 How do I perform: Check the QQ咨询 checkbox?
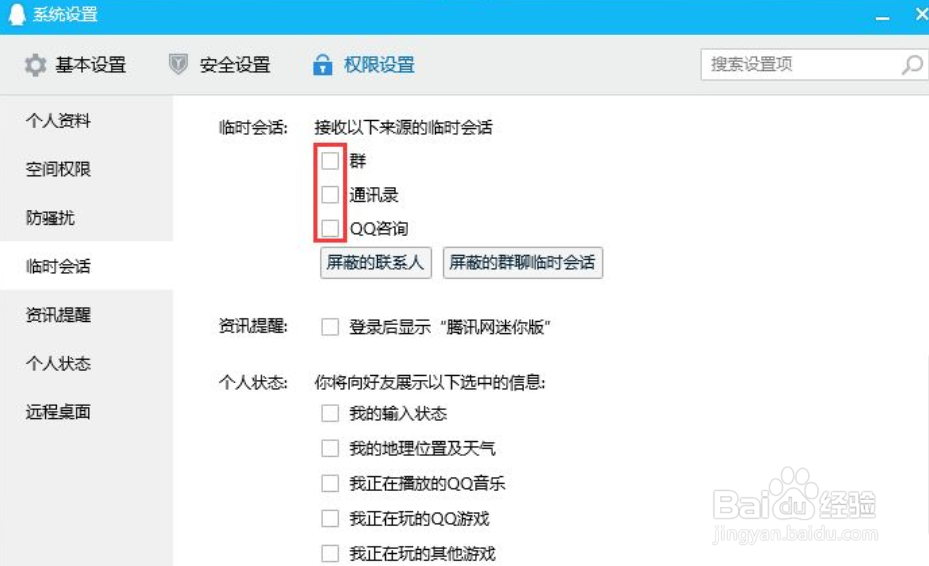tap(330, 228)
